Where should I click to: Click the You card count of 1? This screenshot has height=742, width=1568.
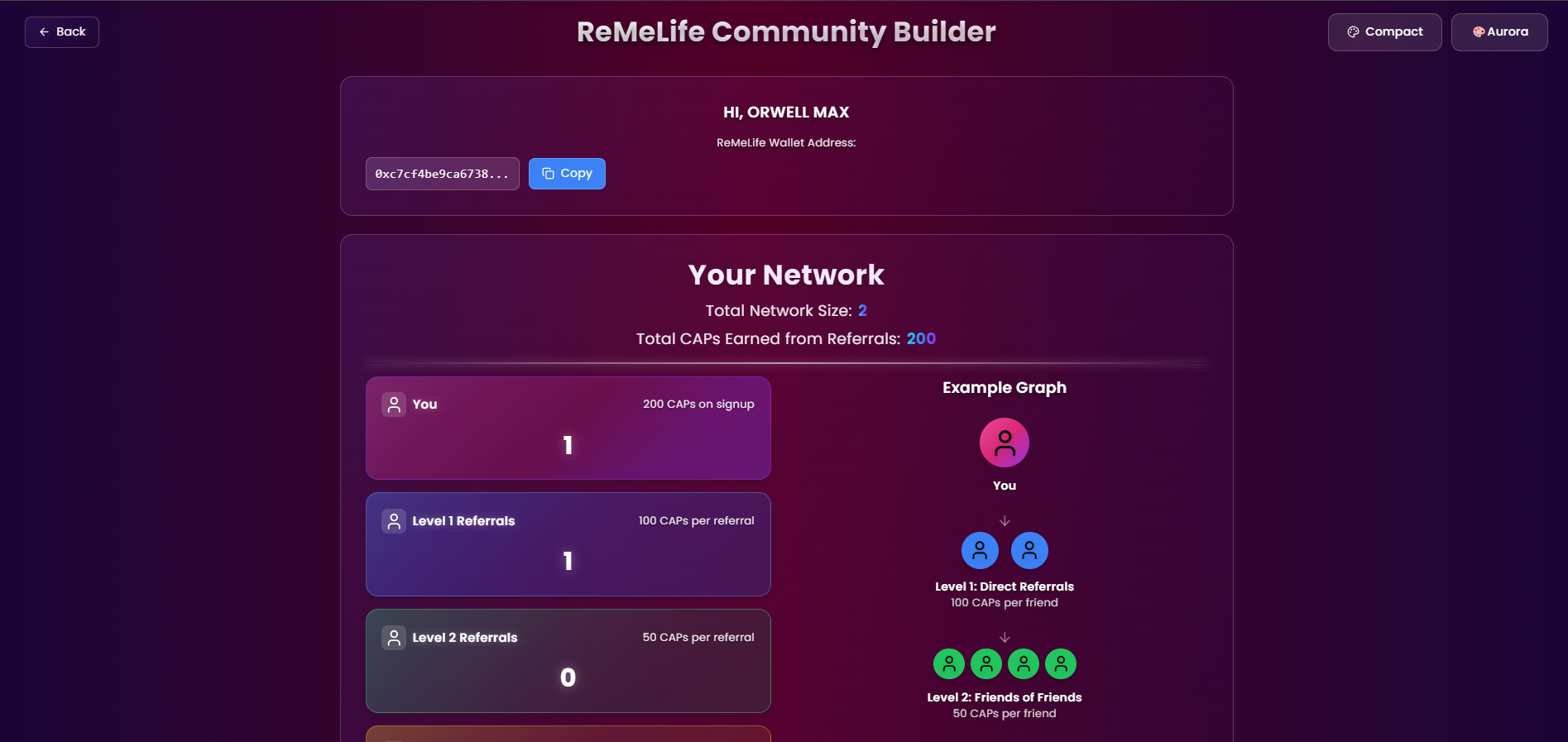(x=568, y=445)
